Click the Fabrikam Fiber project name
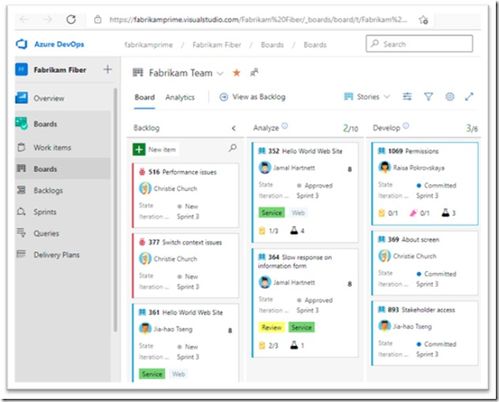499x402 pixels. point(60,70)
